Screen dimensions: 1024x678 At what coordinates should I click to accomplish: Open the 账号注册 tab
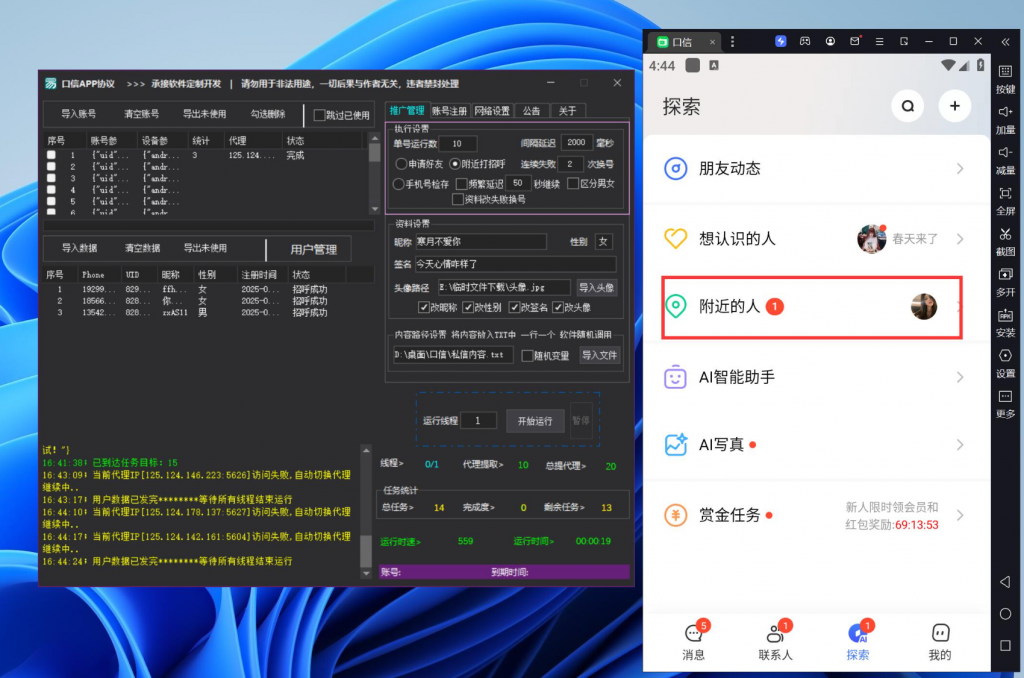(x=450, y=110)
